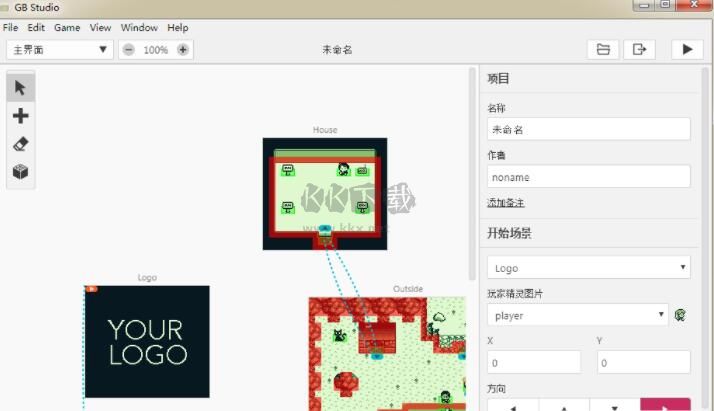Open the Edit menu
The image size is (714, 411).
coord(36,28)
